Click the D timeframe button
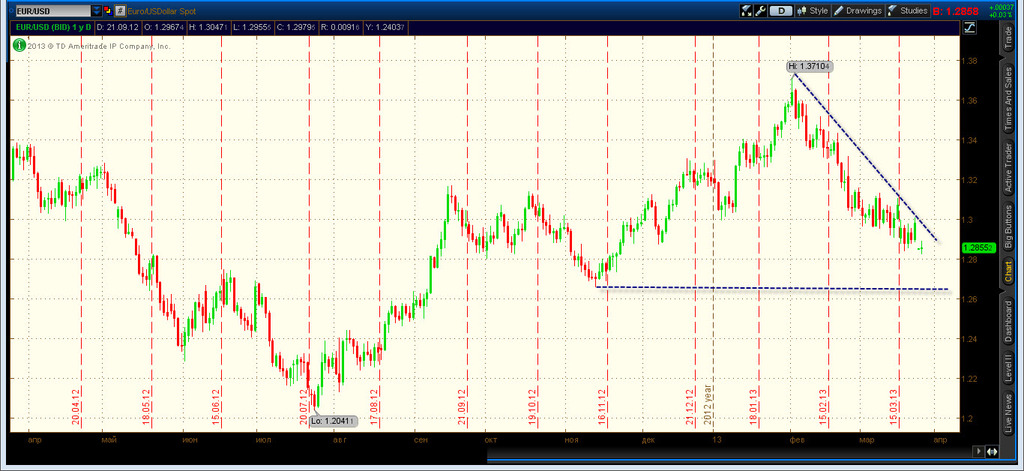The height and width of the screenshot is (471, 1024). click(x=780, y=11)
